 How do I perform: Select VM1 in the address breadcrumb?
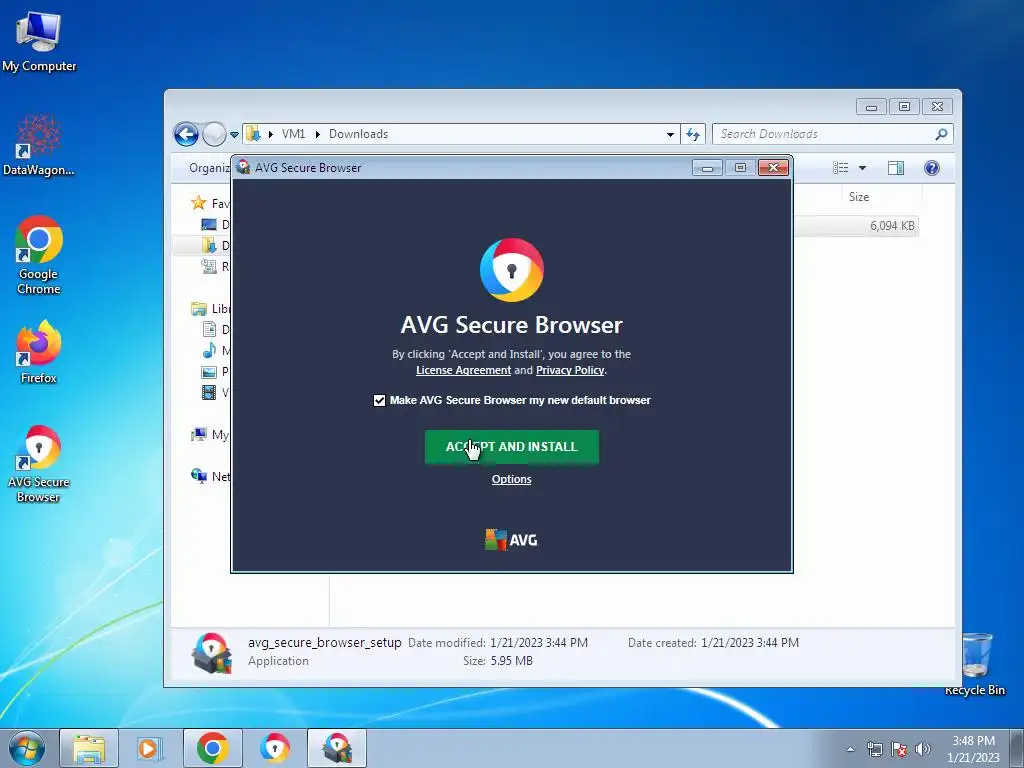[x=293, y=134]
